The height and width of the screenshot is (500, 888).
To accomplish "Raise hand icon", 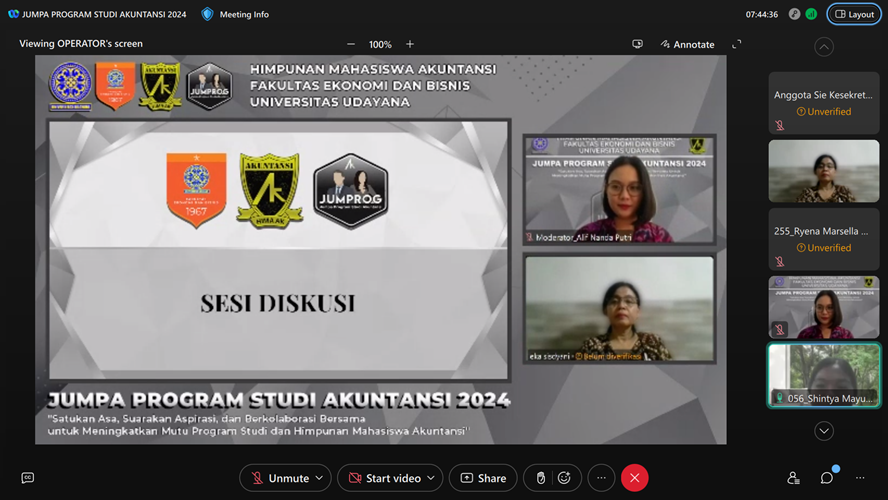I will pyautogui.click(x=541, y=478).
